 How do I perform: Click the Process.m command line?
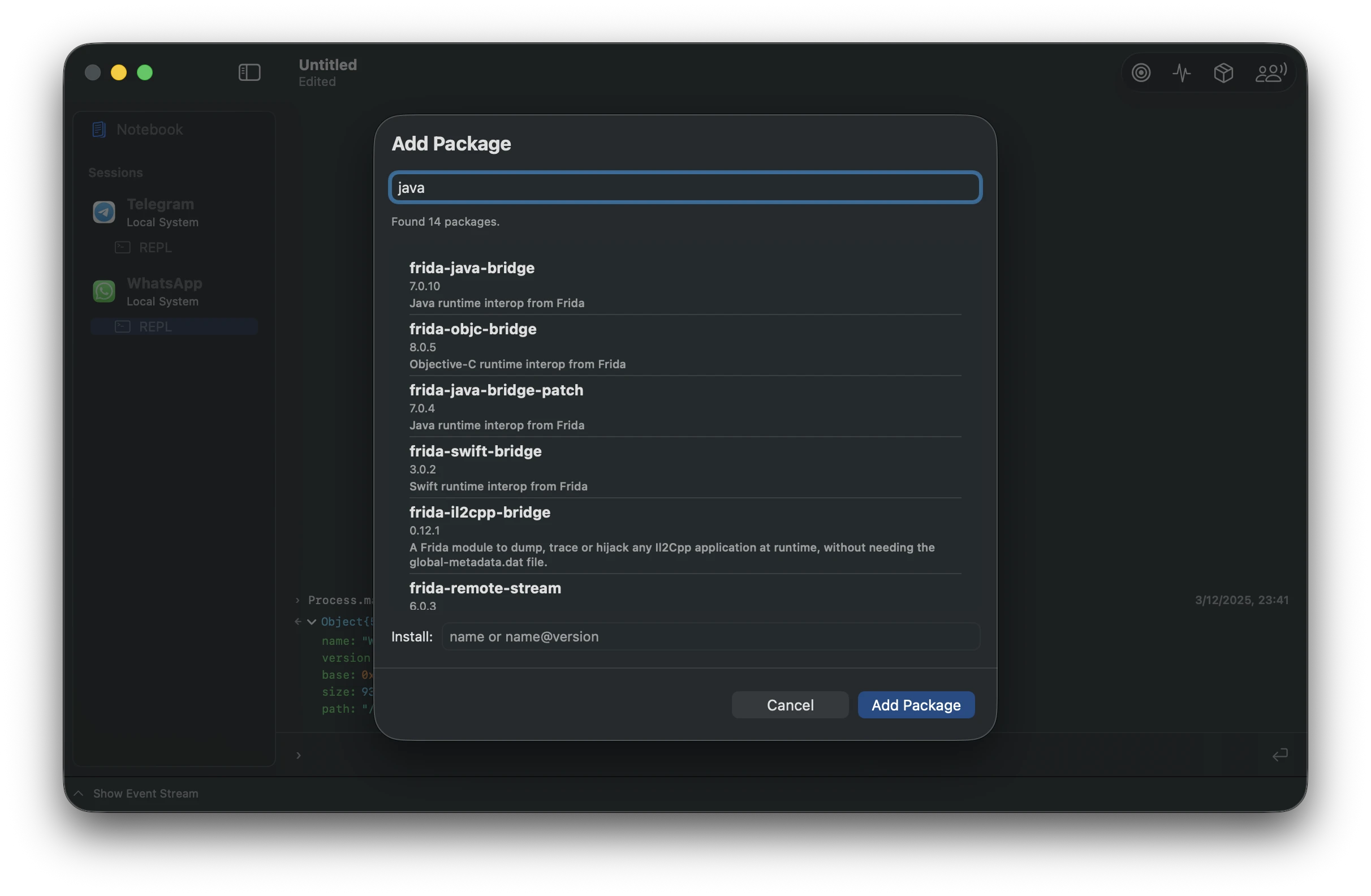(x=340, y=600)
